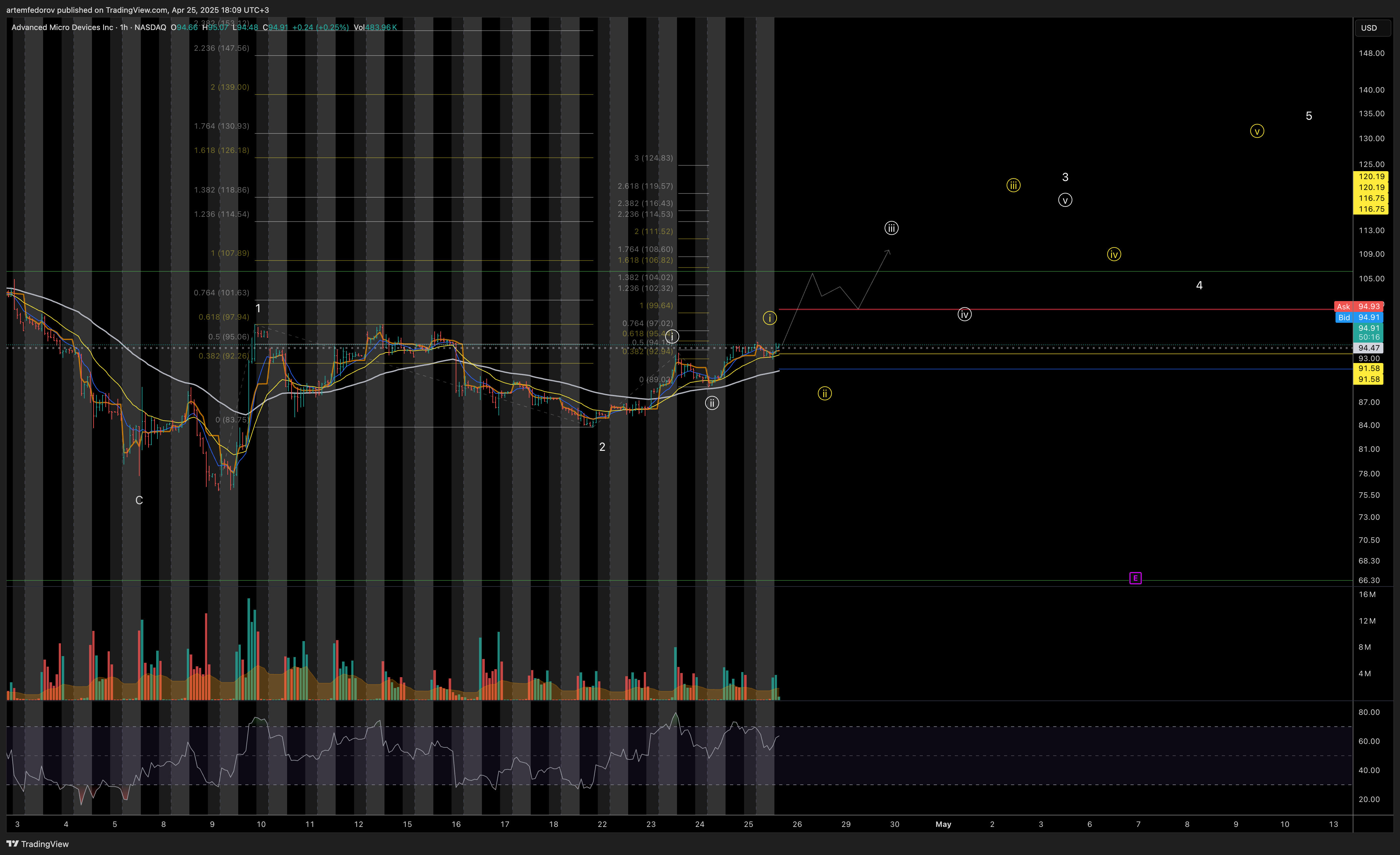Click the purple earnings E marker
This screenshot has height=855, width=1400.
click(x=1135, y=578)
